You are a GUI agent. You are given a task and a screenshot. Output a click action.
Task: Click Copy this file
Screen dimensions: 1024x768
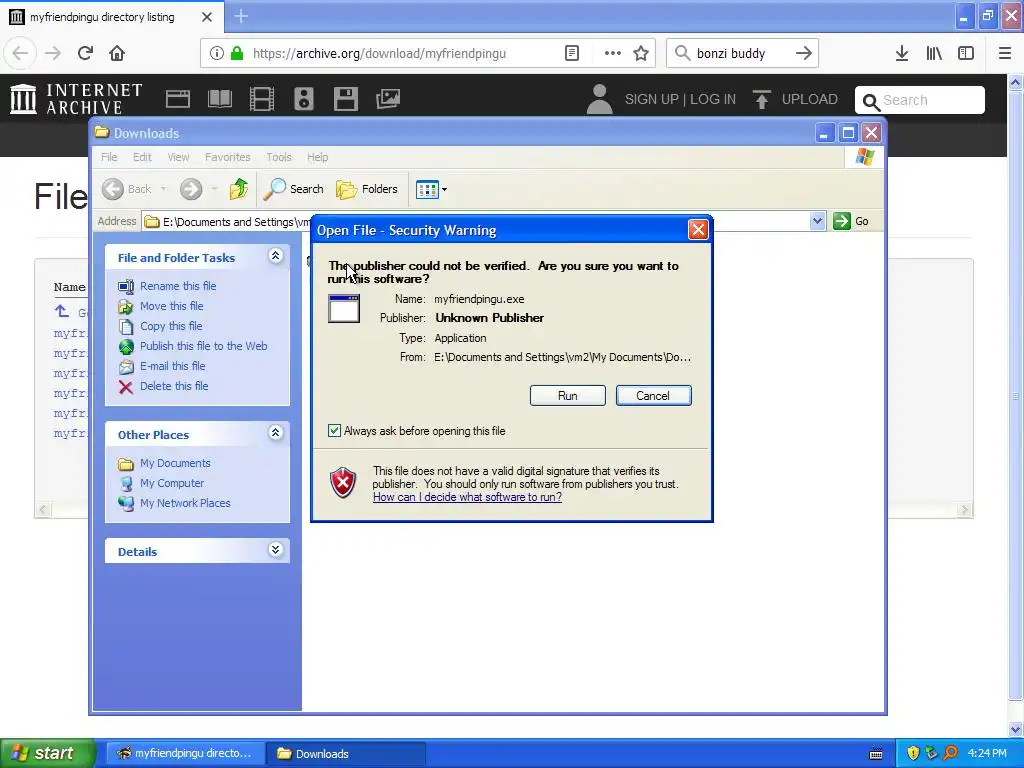coord(171,326)
